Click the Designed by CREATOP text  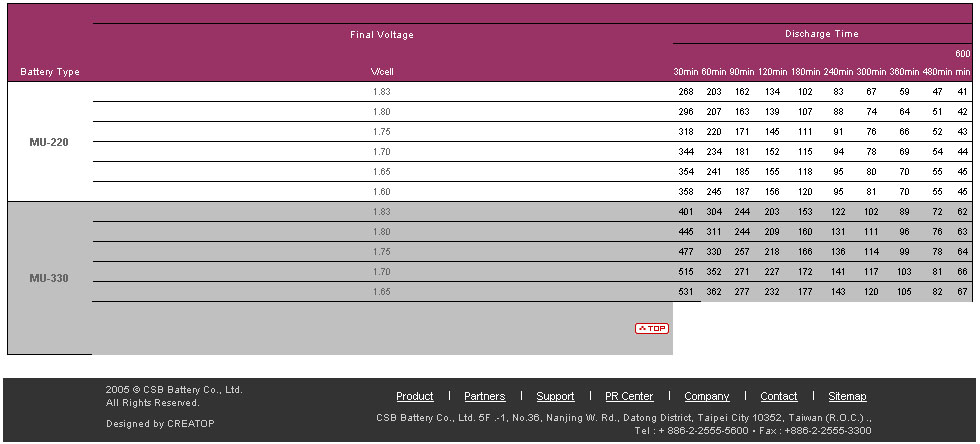(x=160, y=423)
